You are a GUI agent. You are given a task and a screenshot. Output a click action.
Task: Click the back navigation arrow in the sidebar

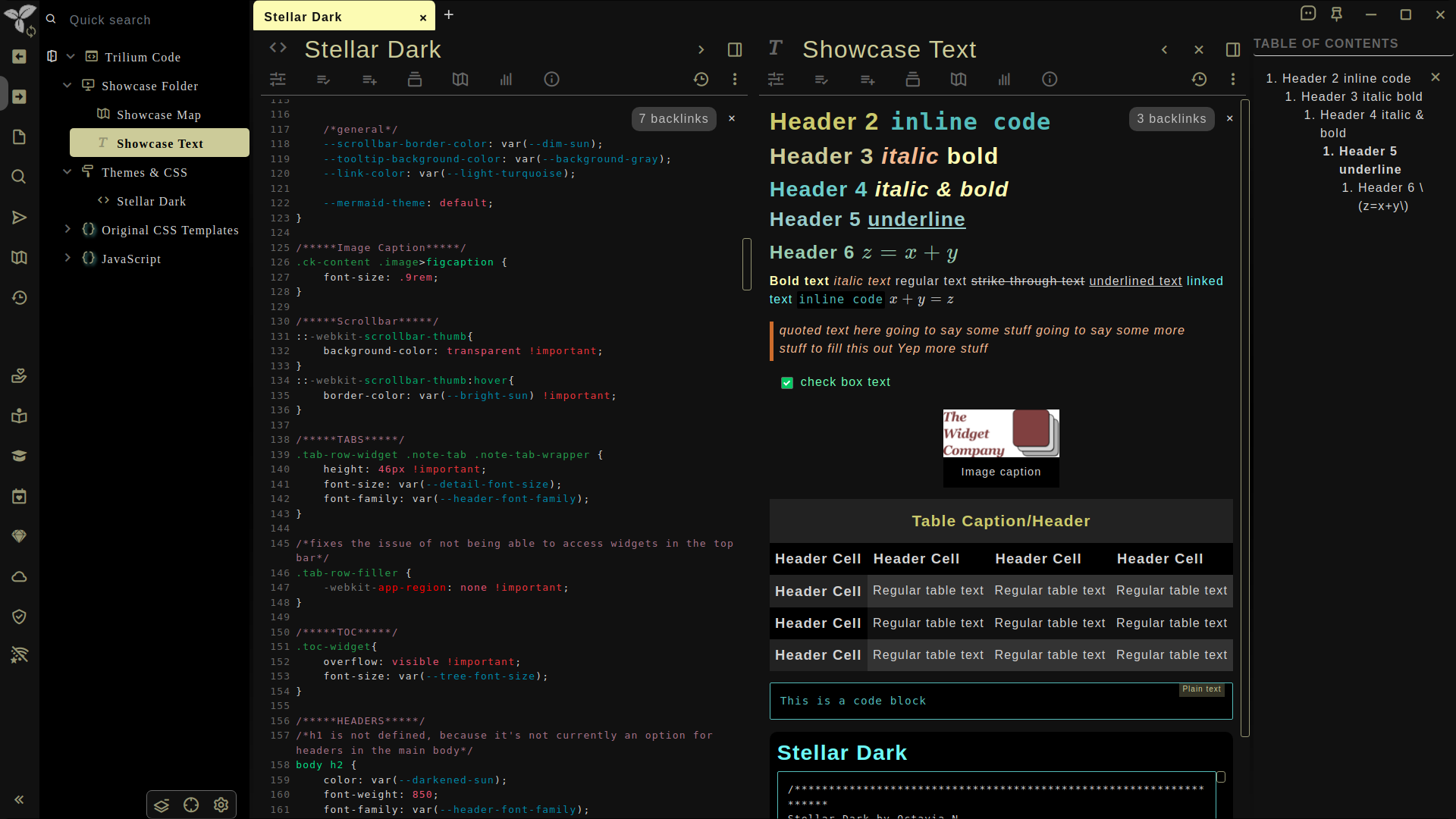tap(20, 57)
